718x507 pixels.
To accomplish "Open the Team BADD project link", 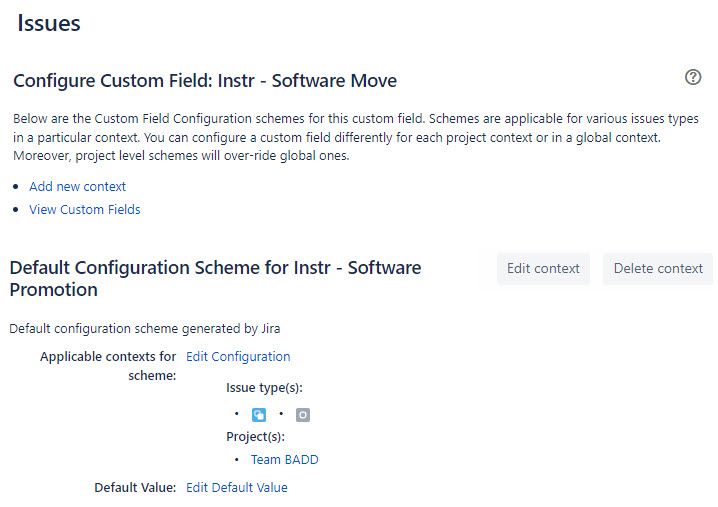I will coord(284,460).
